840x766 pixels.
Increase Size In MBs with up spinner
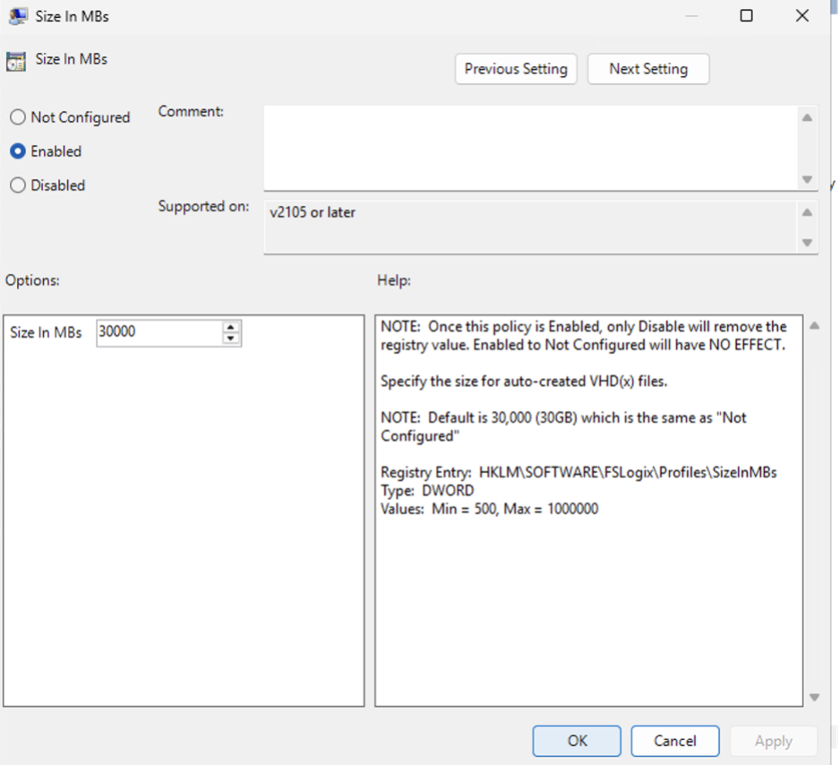231,327
